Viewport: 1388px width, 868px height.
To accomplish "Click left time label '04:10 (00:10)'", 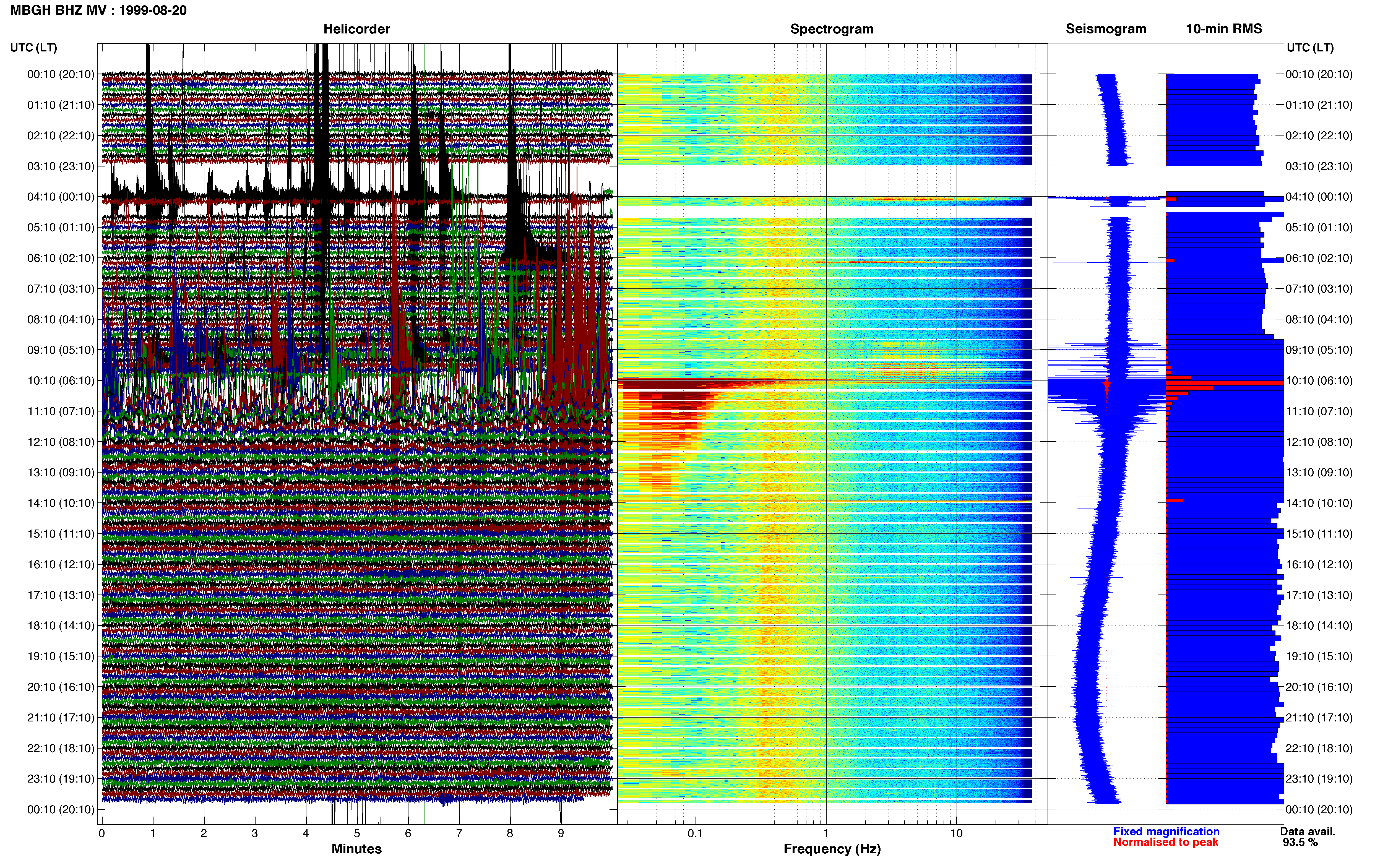I will pos(61,197).
